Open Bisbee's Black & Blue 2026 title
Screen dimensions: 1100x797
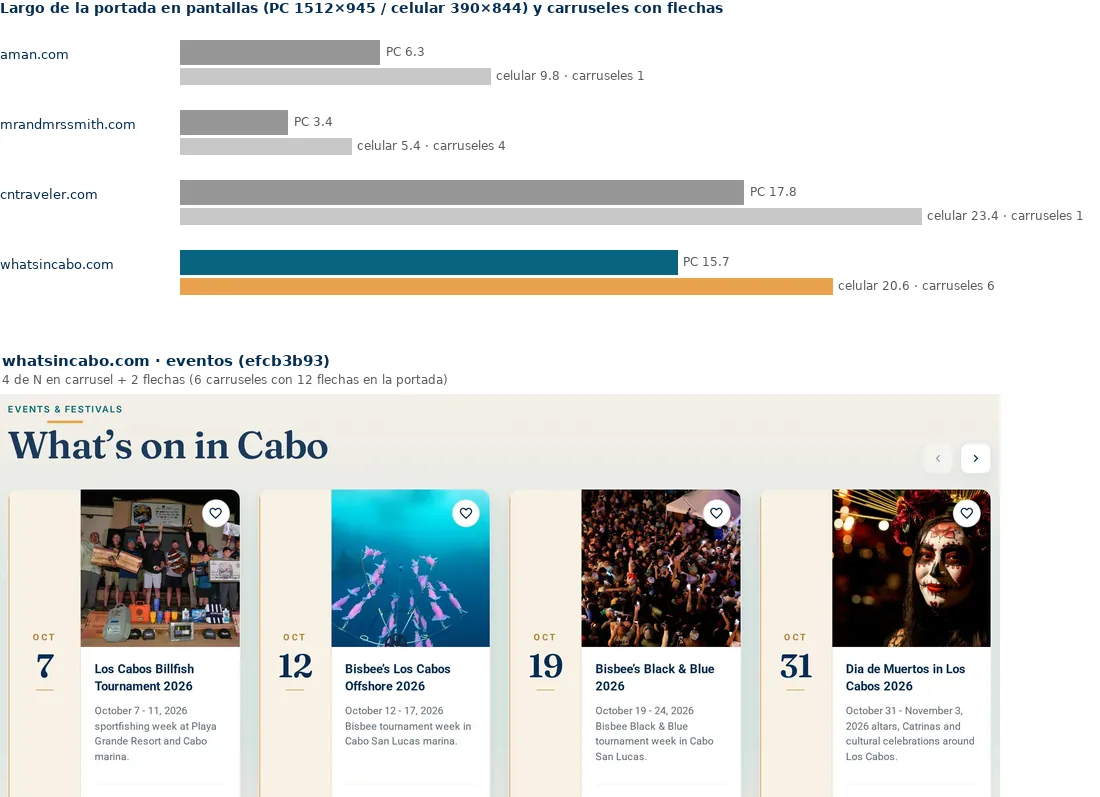pos(655,678)
